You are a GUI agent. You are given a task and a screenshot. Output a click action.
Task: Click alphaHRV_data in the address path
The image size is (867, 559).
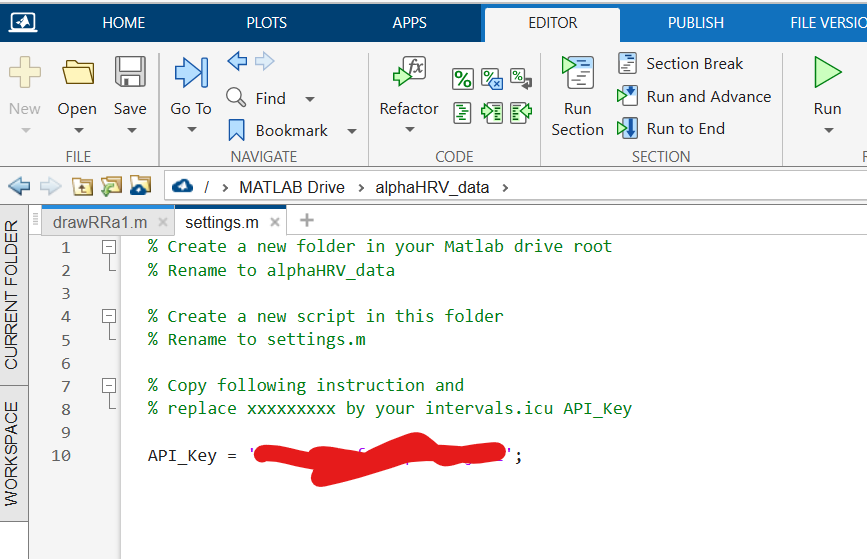432,187
